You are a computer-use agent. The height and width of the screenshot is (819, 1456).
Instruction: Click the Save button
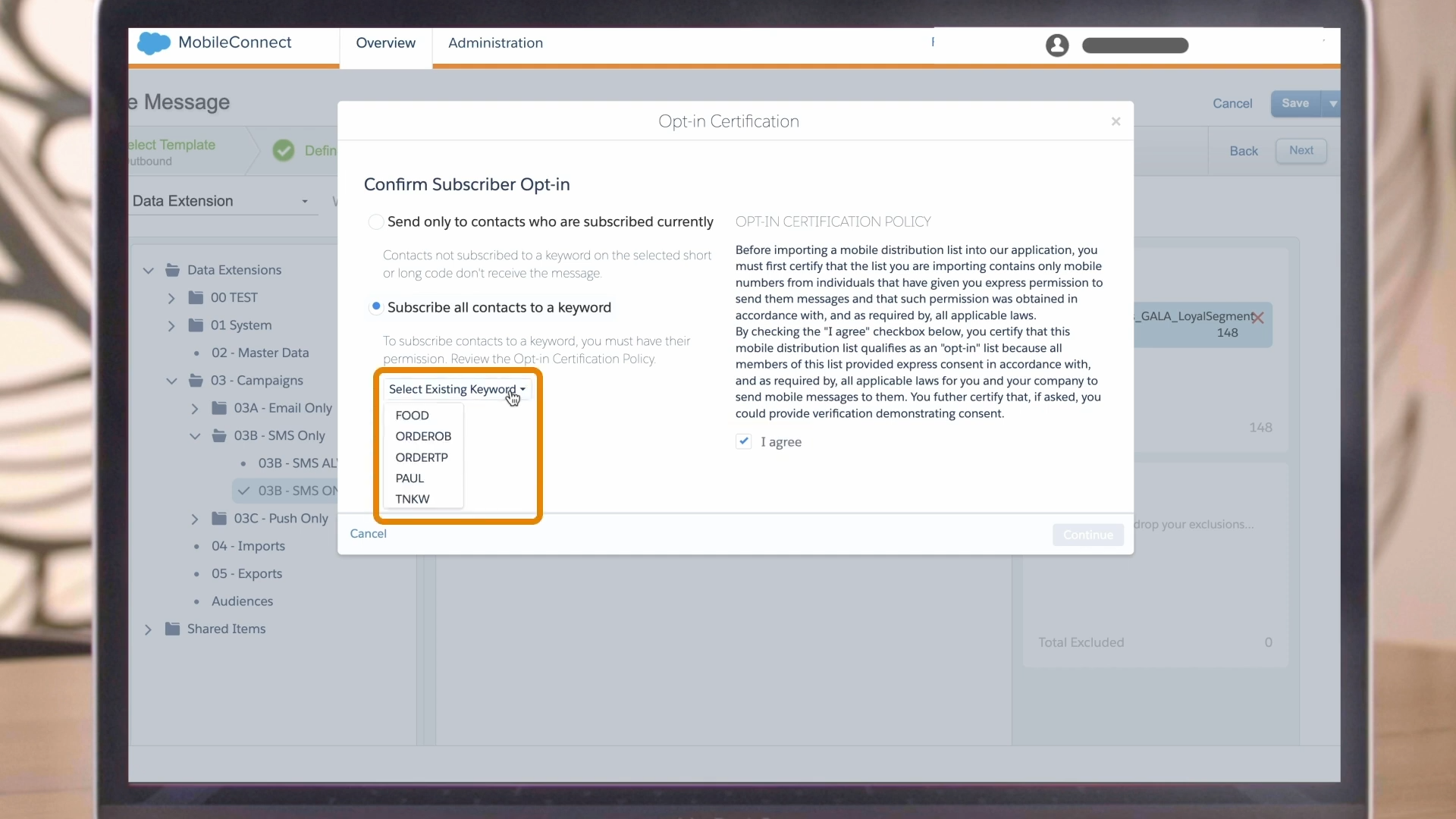click(x=1295, y=104)
